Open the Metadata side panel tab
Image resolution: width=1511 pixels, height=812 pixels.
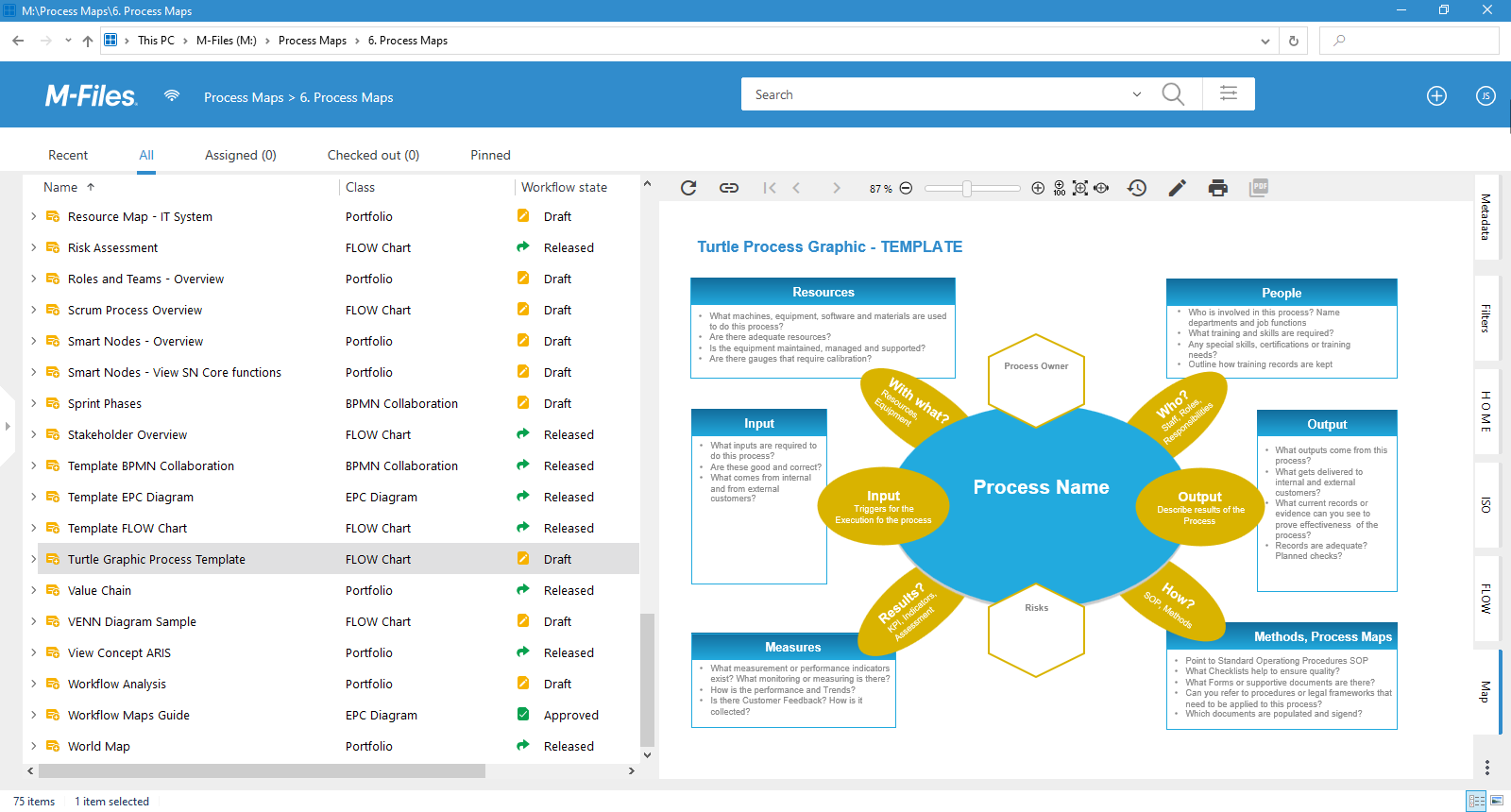(1486, 217)
